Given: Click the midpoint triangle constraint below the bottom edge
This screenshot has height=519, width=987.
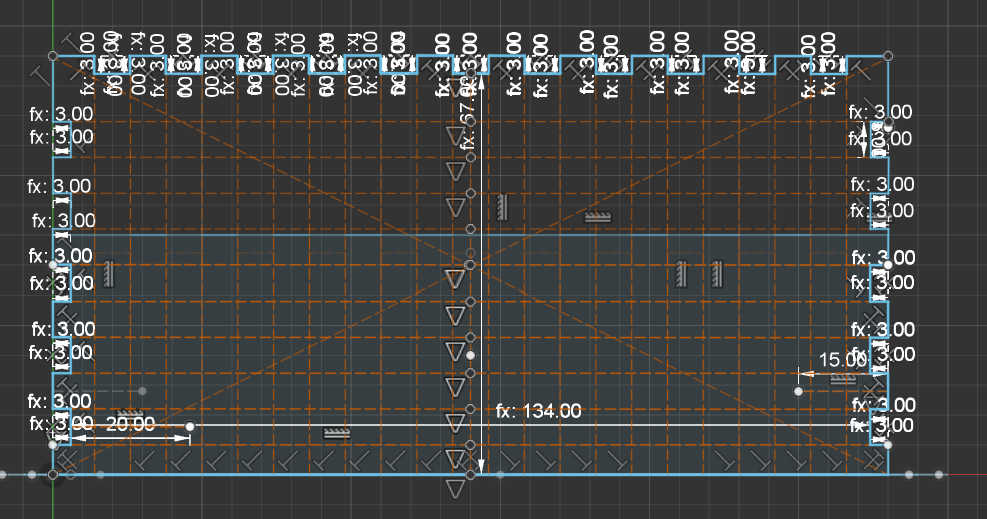Looking at the screenshot, I should click(456, 488).
